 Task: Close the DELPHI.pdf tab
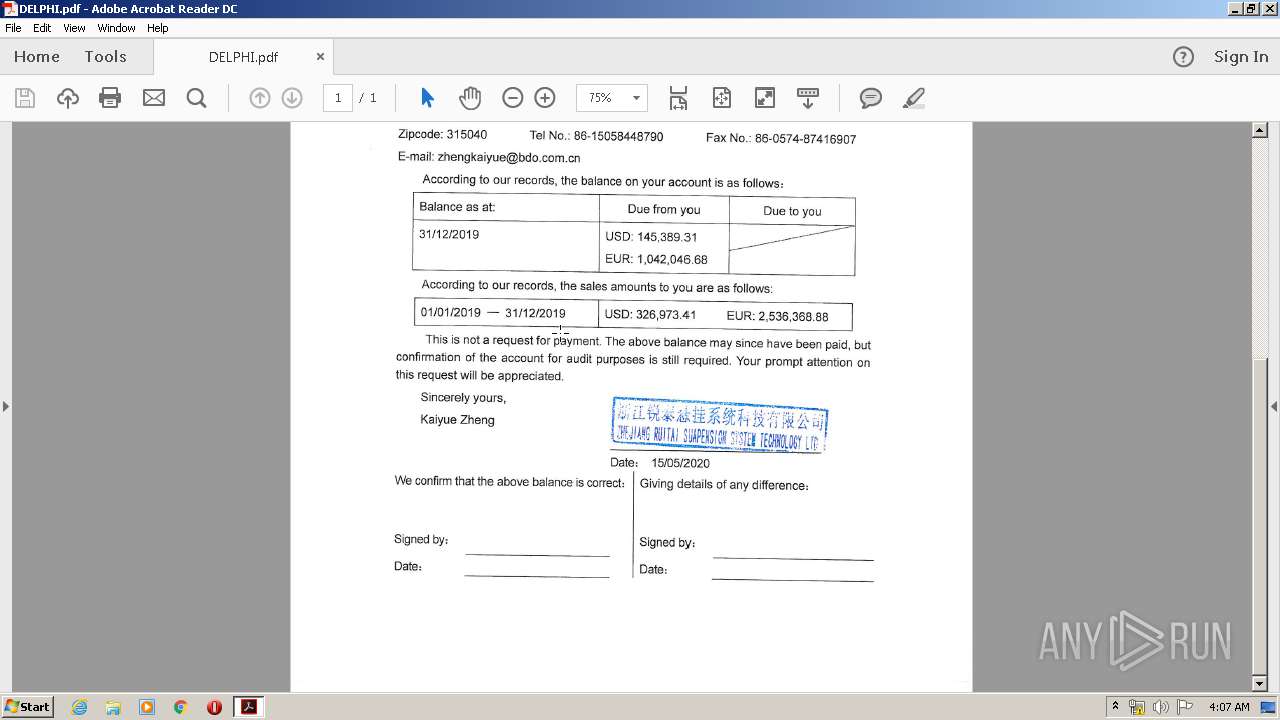click(320, 57)
